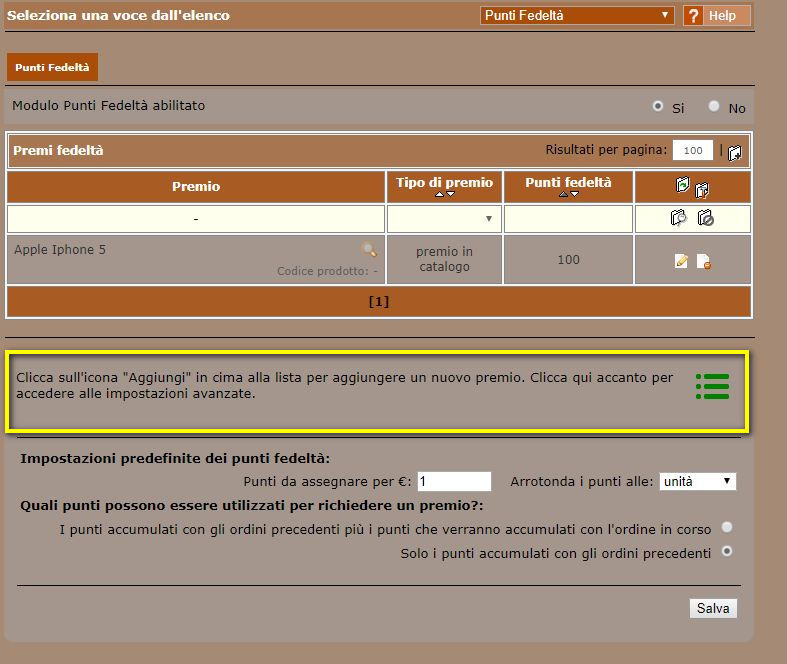This screenshot has width=787, height=664.
Task: Switch to the Punti Fedeltà tab
Action: click(x=52, y=67)
